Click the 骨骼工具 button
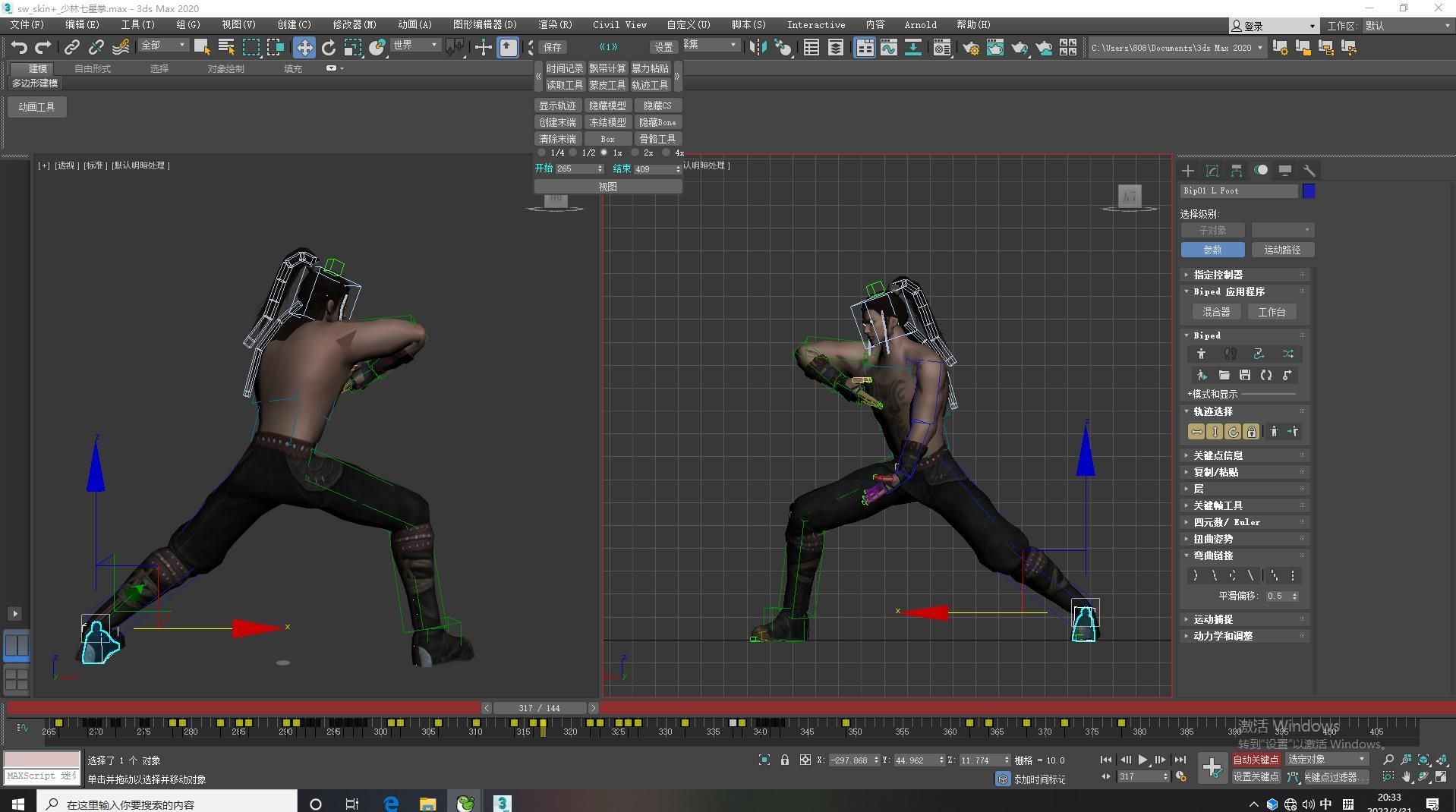Image resolution: width=1456 pixels, height=812 pixels. coord(657,139)
